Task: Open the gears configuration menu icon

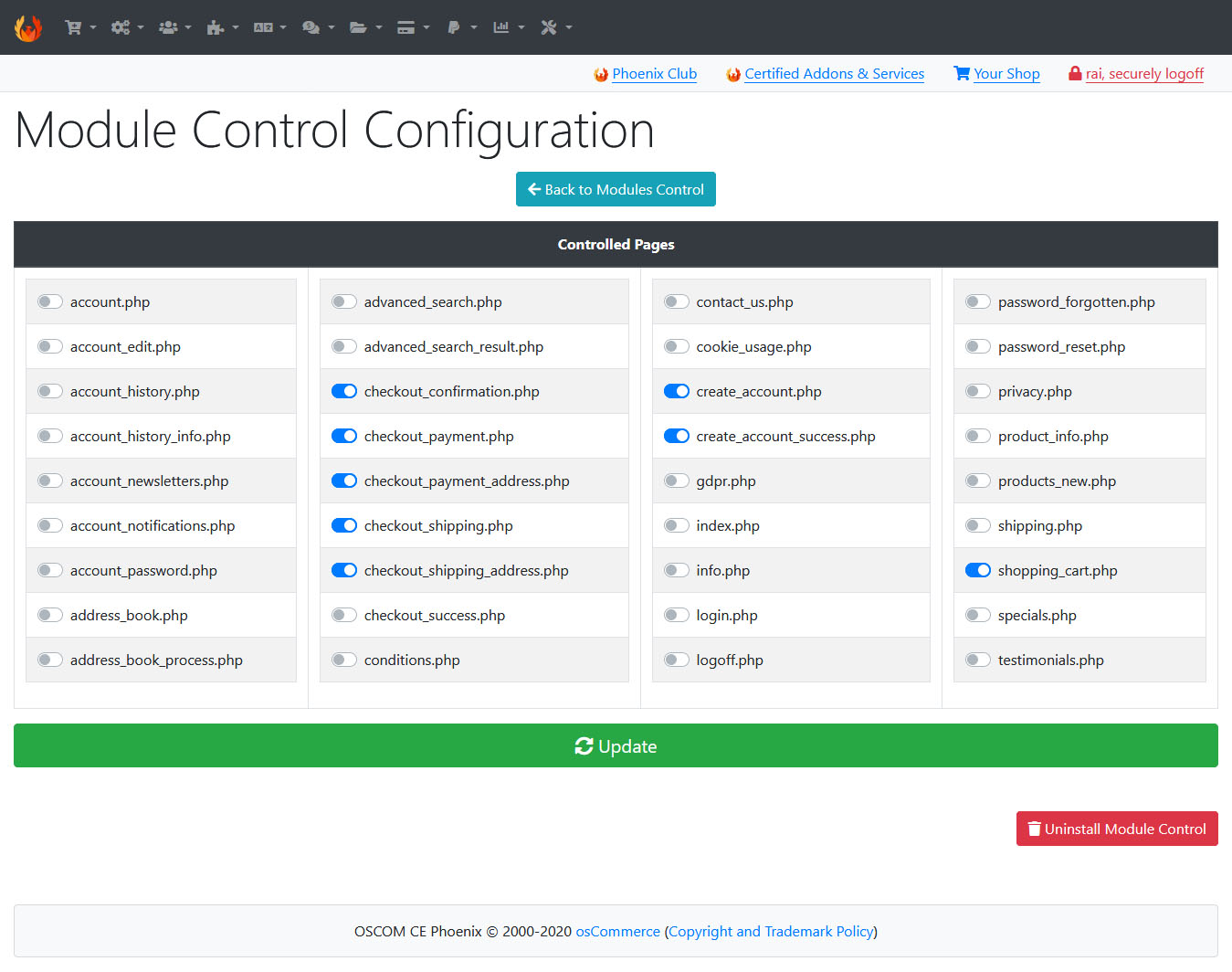Action: 128,27
